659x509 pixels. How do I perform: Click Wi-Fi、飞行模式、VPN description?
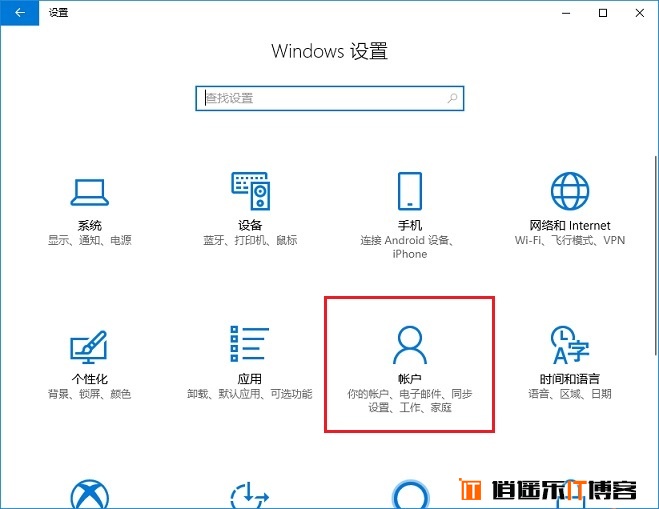click(x=570, y=240)
